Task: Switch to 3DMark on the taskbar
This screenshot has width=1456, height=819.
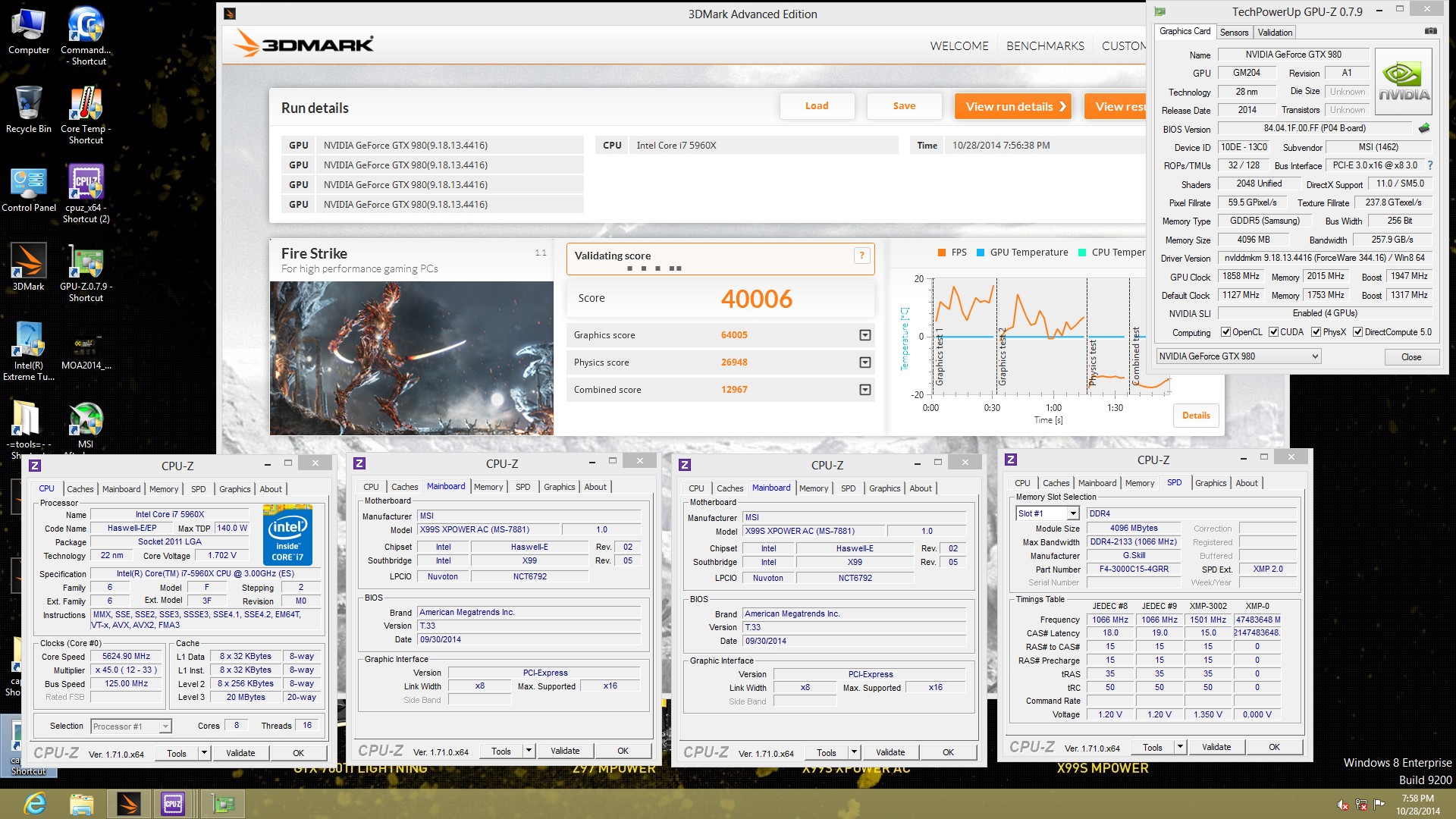Action: coord(127,803)
